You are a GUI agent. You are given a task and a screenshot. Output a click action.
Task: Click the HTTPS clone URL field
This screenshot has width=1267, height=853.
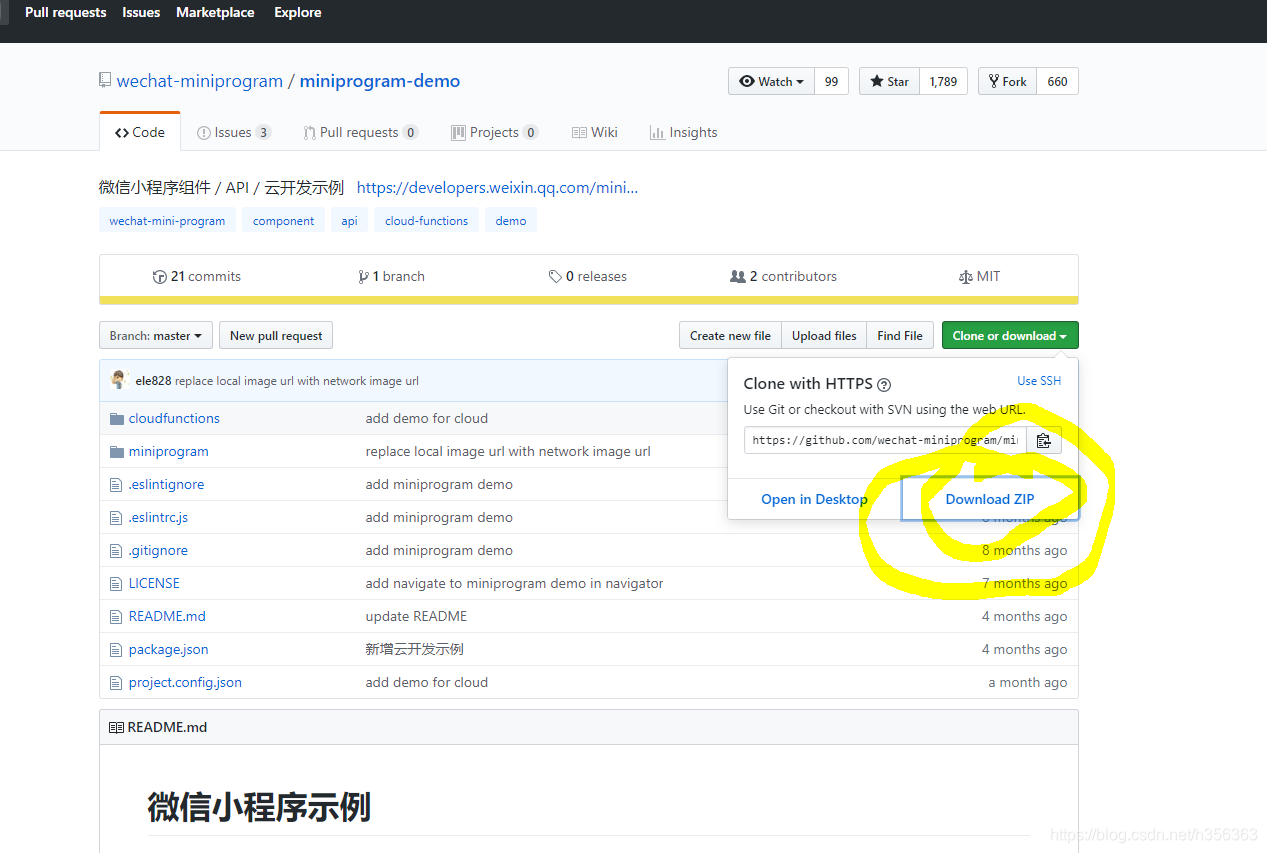coord(885,440)
